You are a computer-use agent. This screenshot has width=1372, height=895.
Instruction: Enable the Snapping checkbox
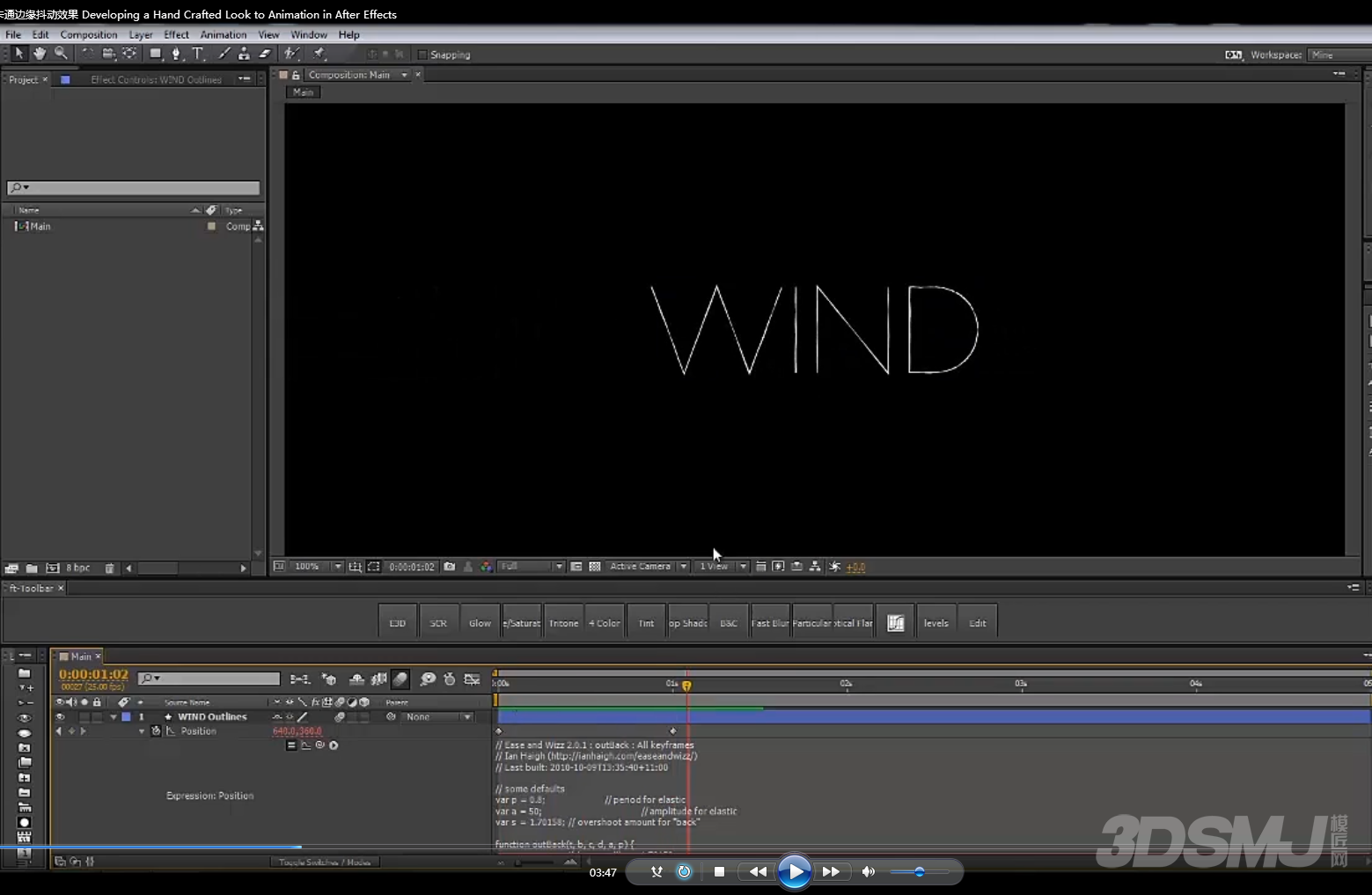click(x=422, y=55)
